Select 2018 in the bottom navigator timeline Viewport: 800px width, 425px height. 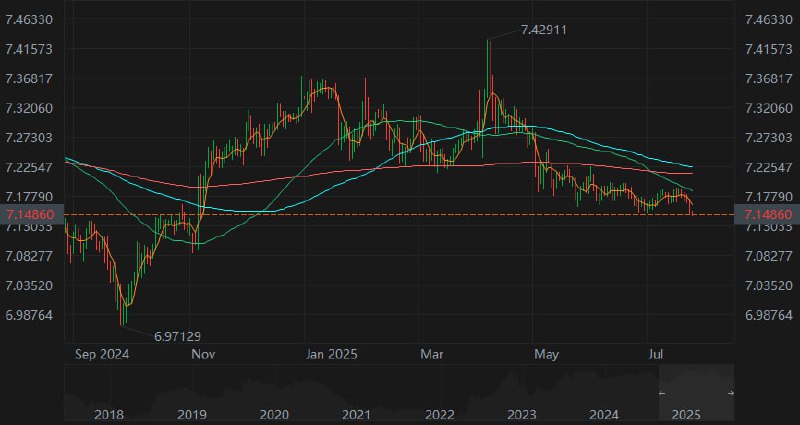(x=108, y=413)
